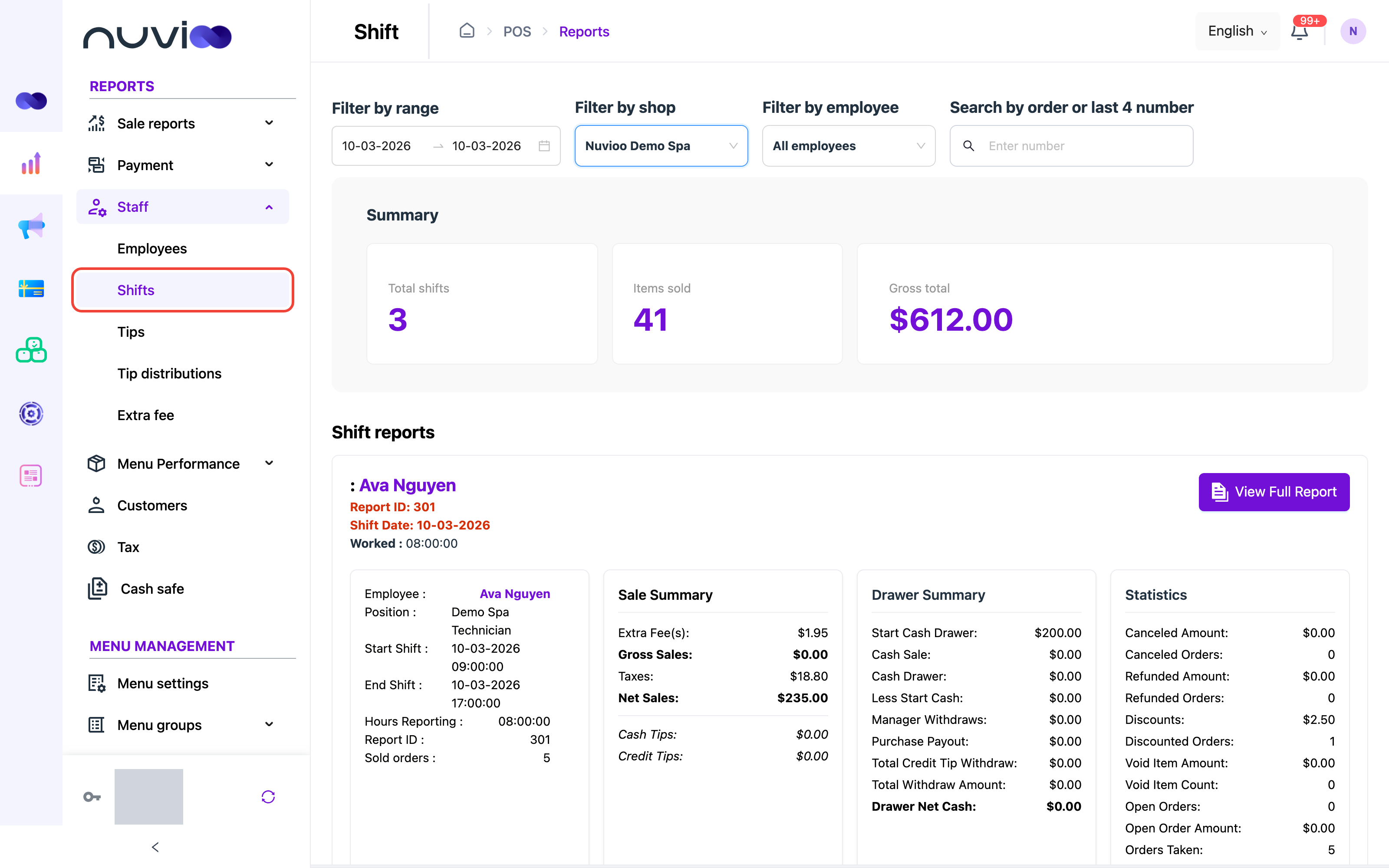Image resolution: width=1389 pixels, height=868 pixels.
Task: Click Ava Nguyen employee name in details card
Action: tap(515, 594)
